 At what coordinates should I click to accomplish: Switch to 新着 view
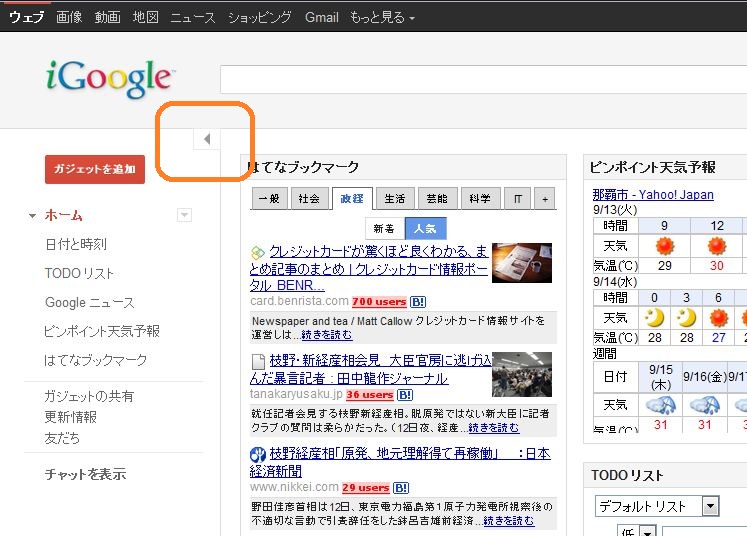pos(384,228)
